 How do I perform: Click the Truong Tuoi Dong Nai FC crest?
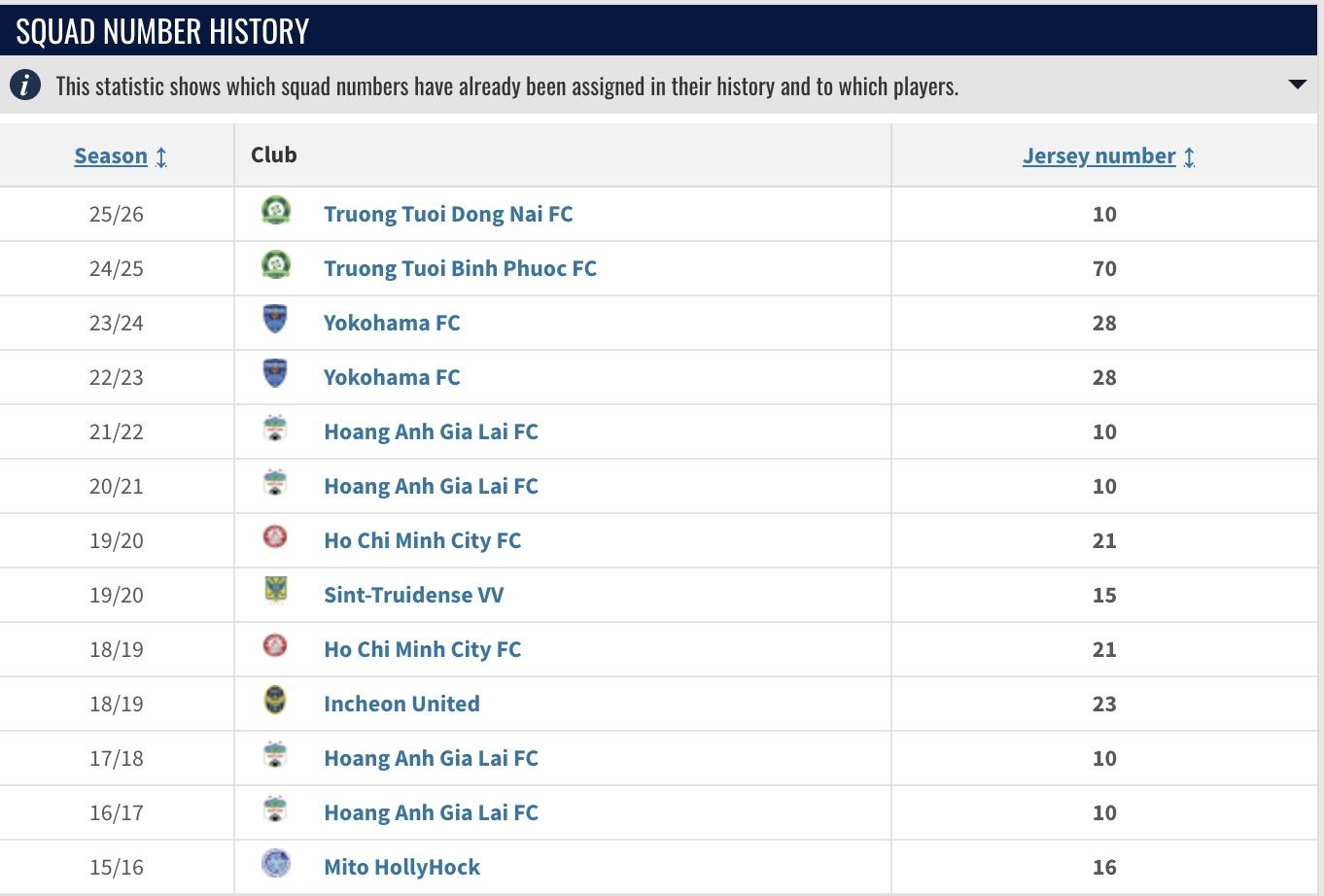276,211
